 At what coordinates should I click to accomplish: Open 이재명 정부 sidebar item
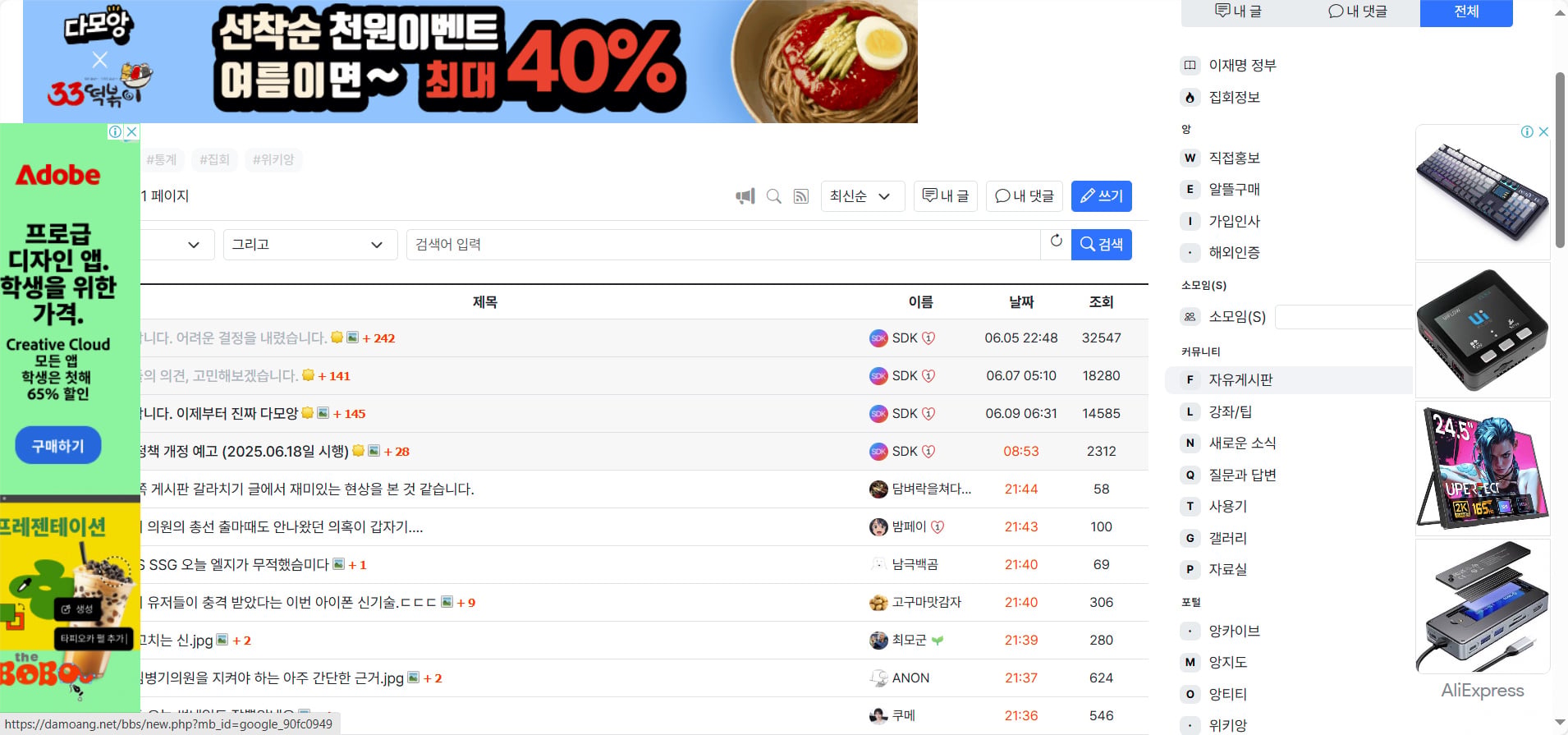pyautogui.click(x=1242, y=65)
